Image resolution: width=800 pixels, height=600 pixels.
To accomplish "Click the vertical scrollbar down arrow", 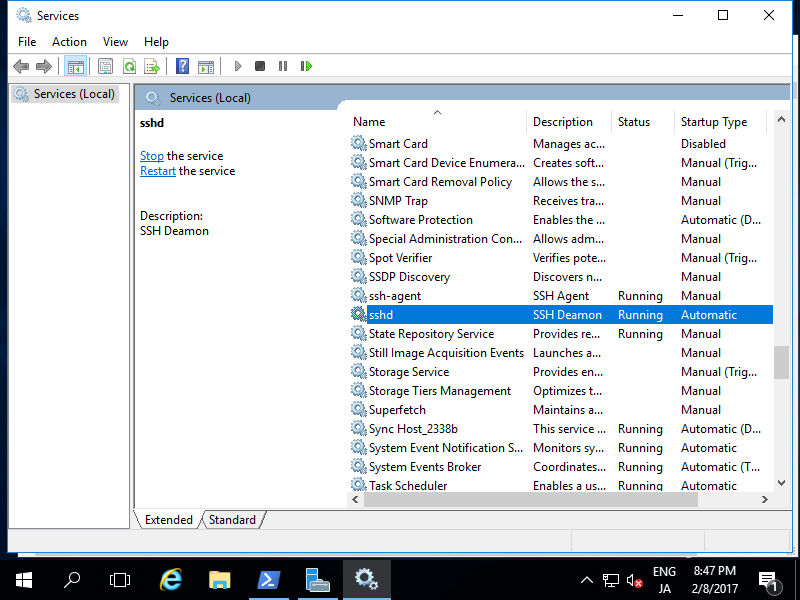I will pyautogui.click(x=781, y=483).
